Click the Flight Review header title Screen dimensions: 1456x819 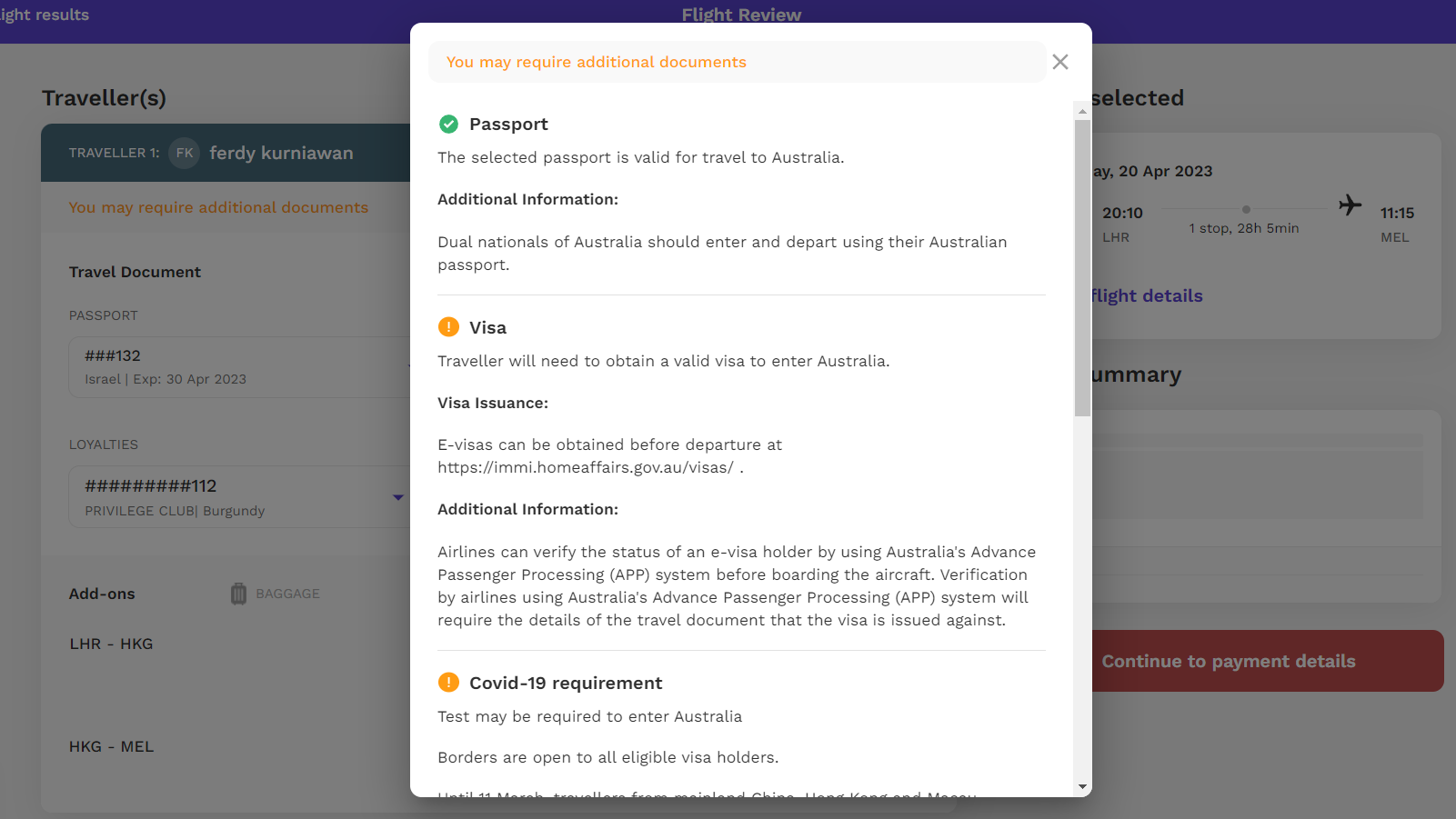pos(741,15)
